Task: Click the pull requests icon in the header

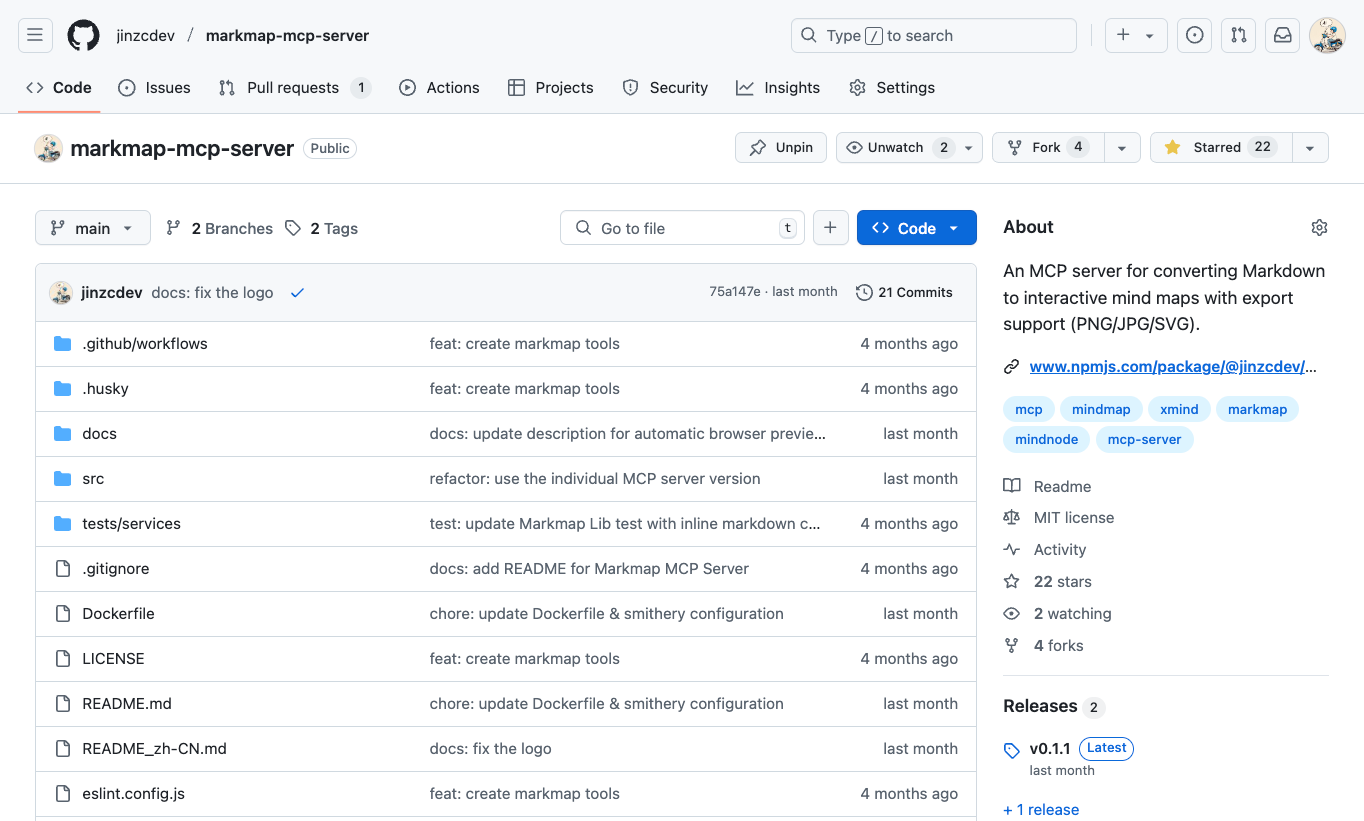Action: (x=1238, y=35)
